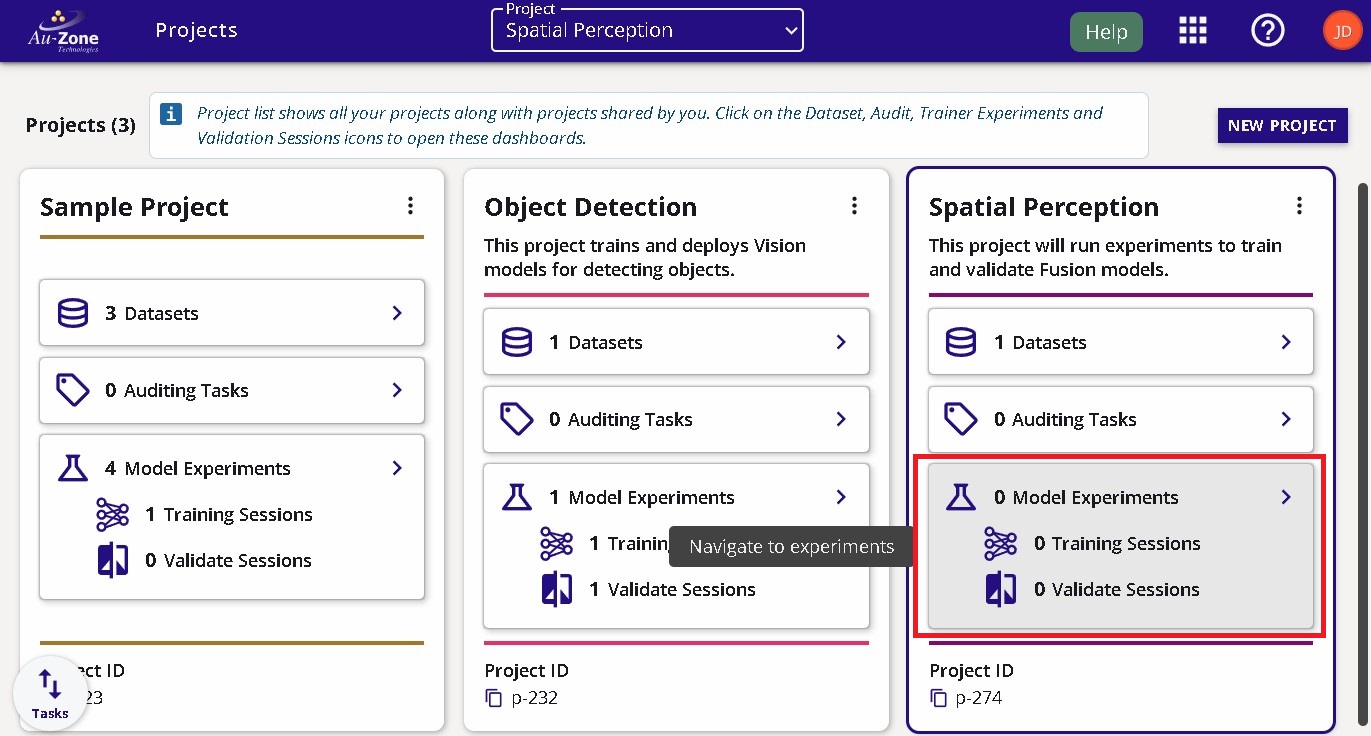Click the question mark help icon

click(x=1267, y=31)
